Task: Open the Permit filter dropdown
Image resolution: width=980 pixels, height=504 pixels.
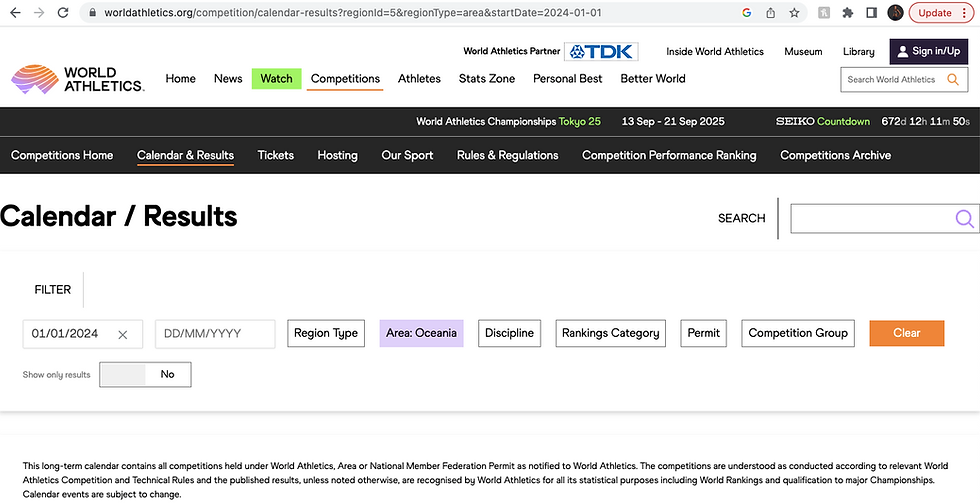Action: [x=704, y=333]
